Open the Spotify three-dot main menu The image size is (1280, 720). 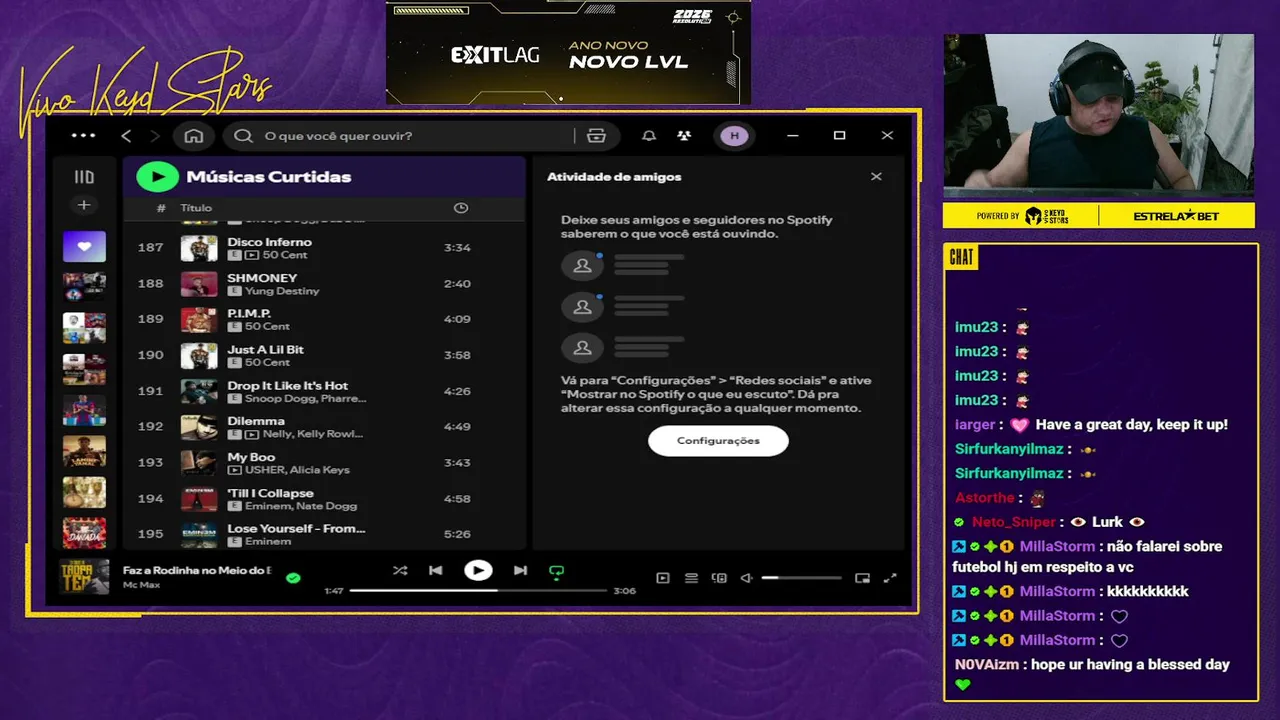click(x=84, y=136)
